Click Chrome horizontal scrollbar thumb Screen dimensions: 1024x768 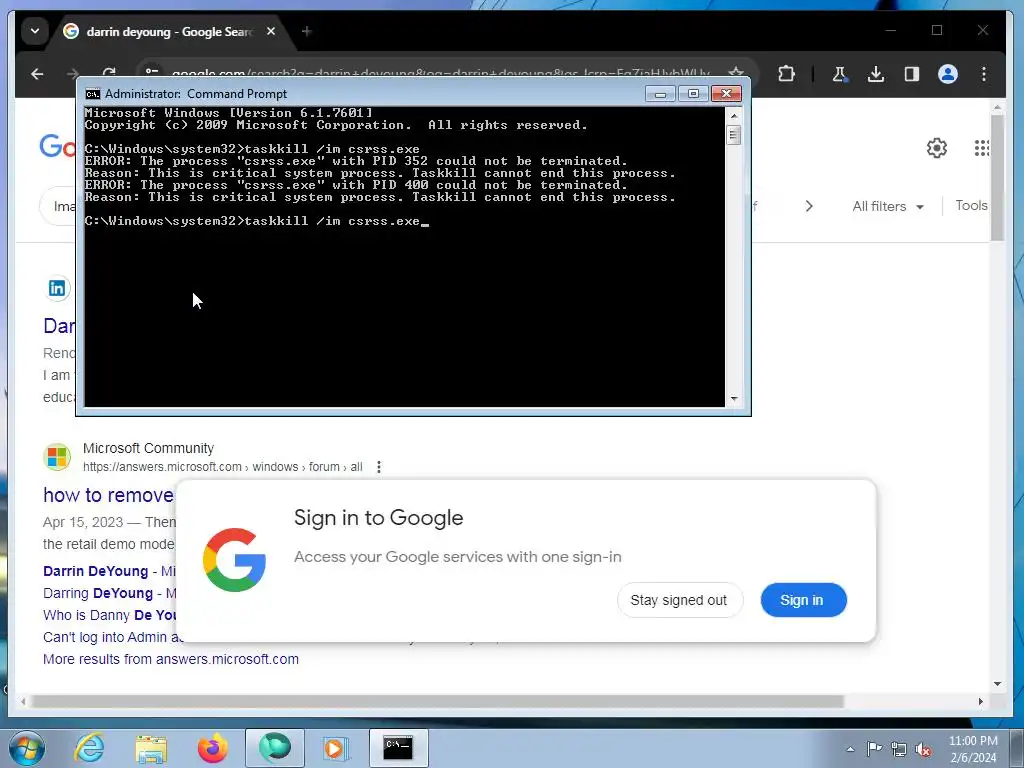437,701
